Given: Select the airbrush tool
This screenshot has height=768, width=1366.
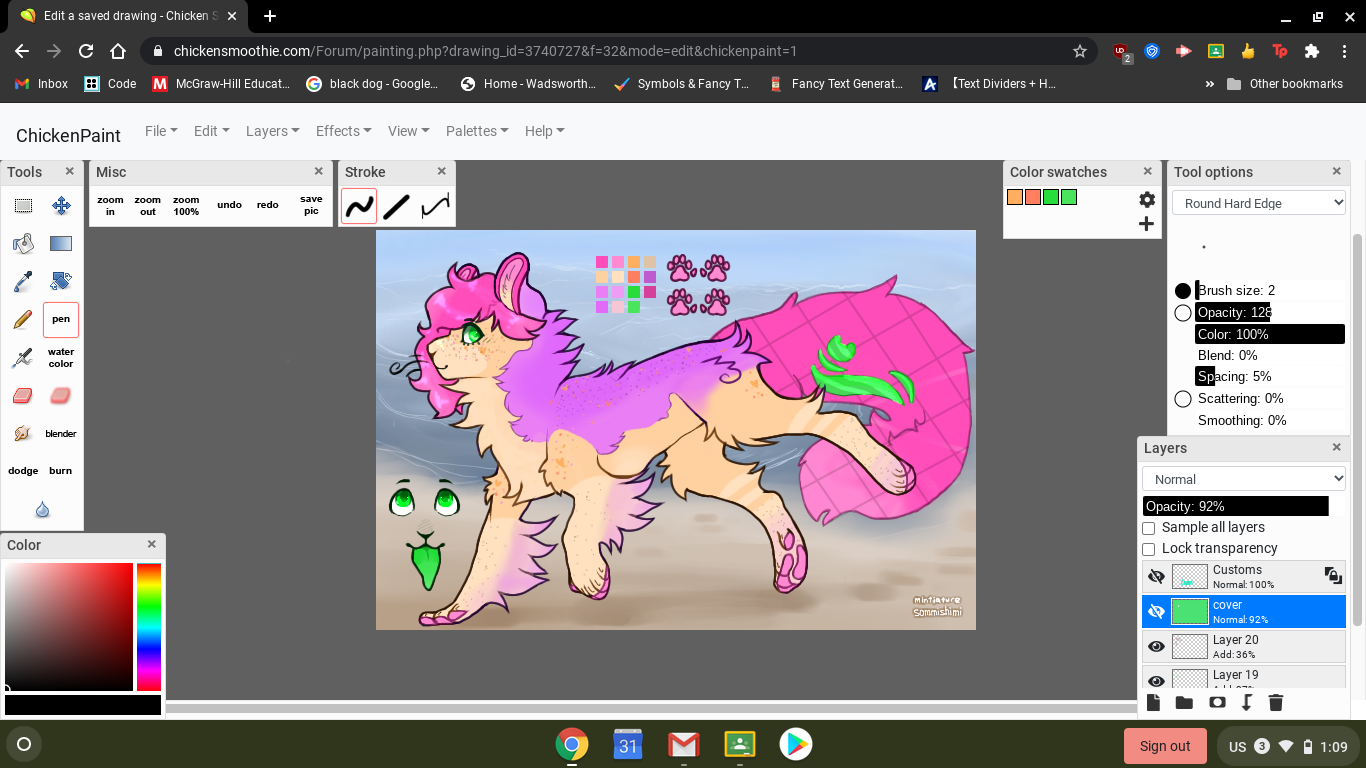Looking at the screenshot, I should 23,357.
